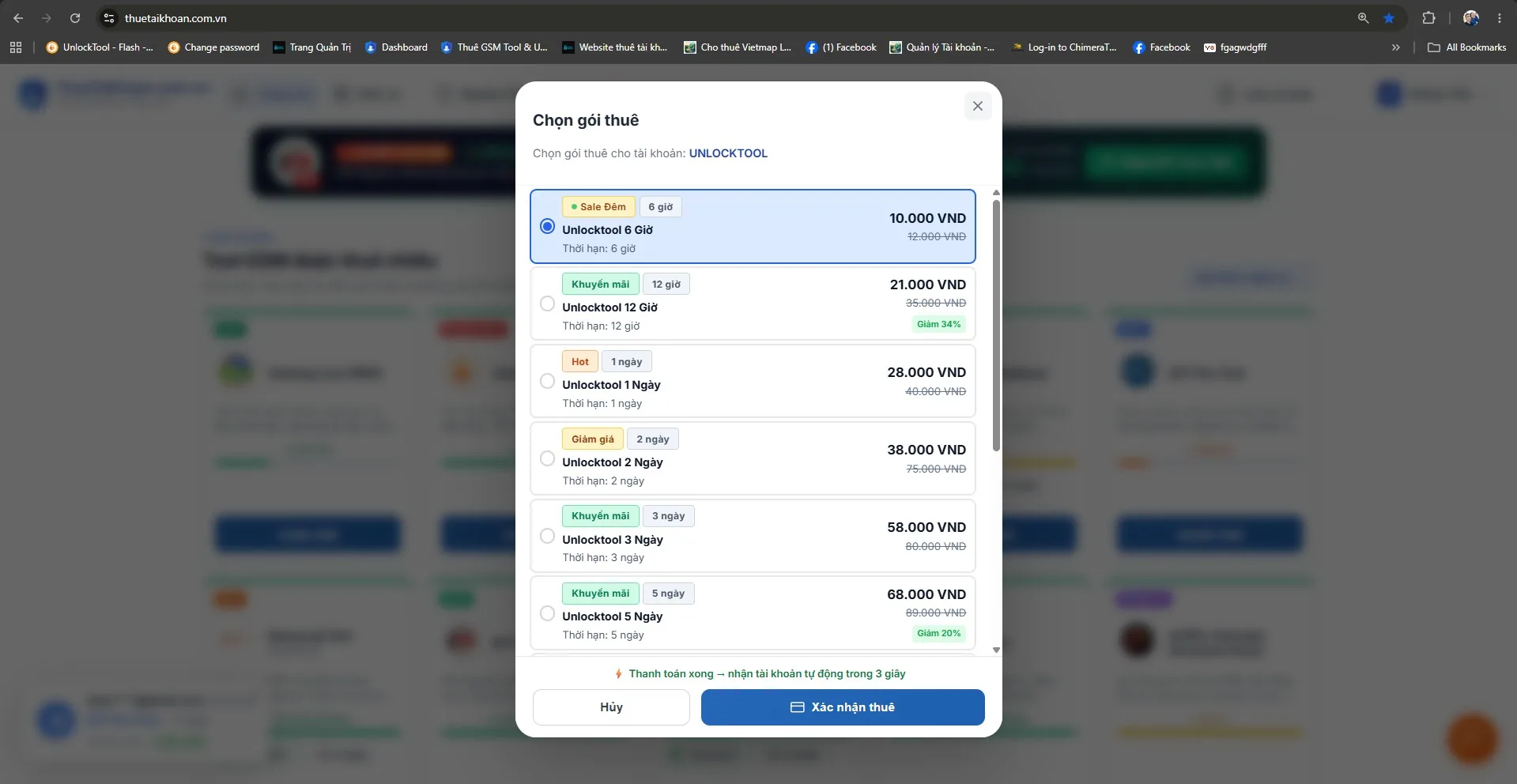This screenshot has height=784, width=1517.
Task: Open the Dashboard bookmark
Action: (396, 47)
